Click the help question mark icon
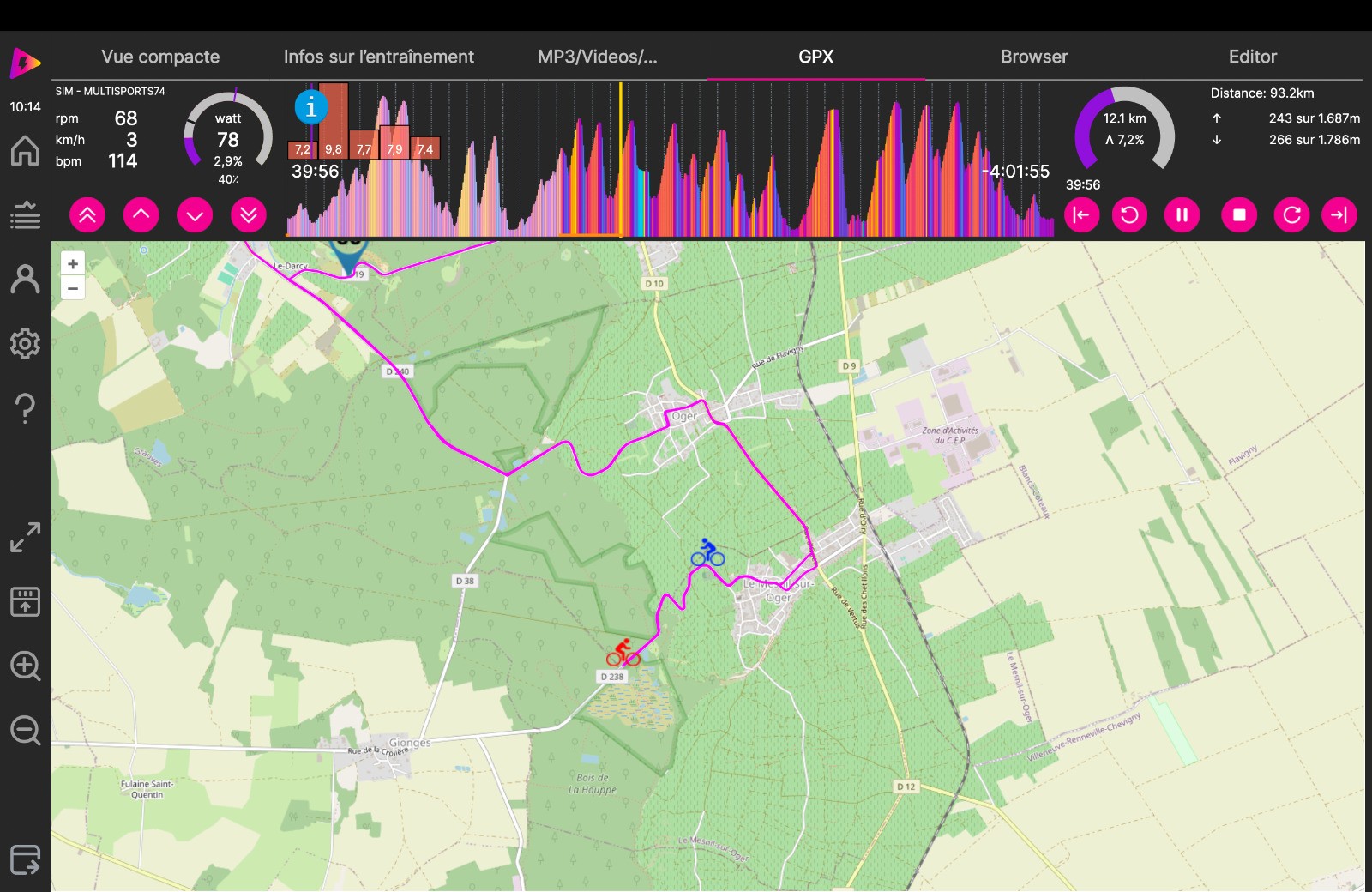The height and width of the screenshot is (892, 1372). (25, 408)
